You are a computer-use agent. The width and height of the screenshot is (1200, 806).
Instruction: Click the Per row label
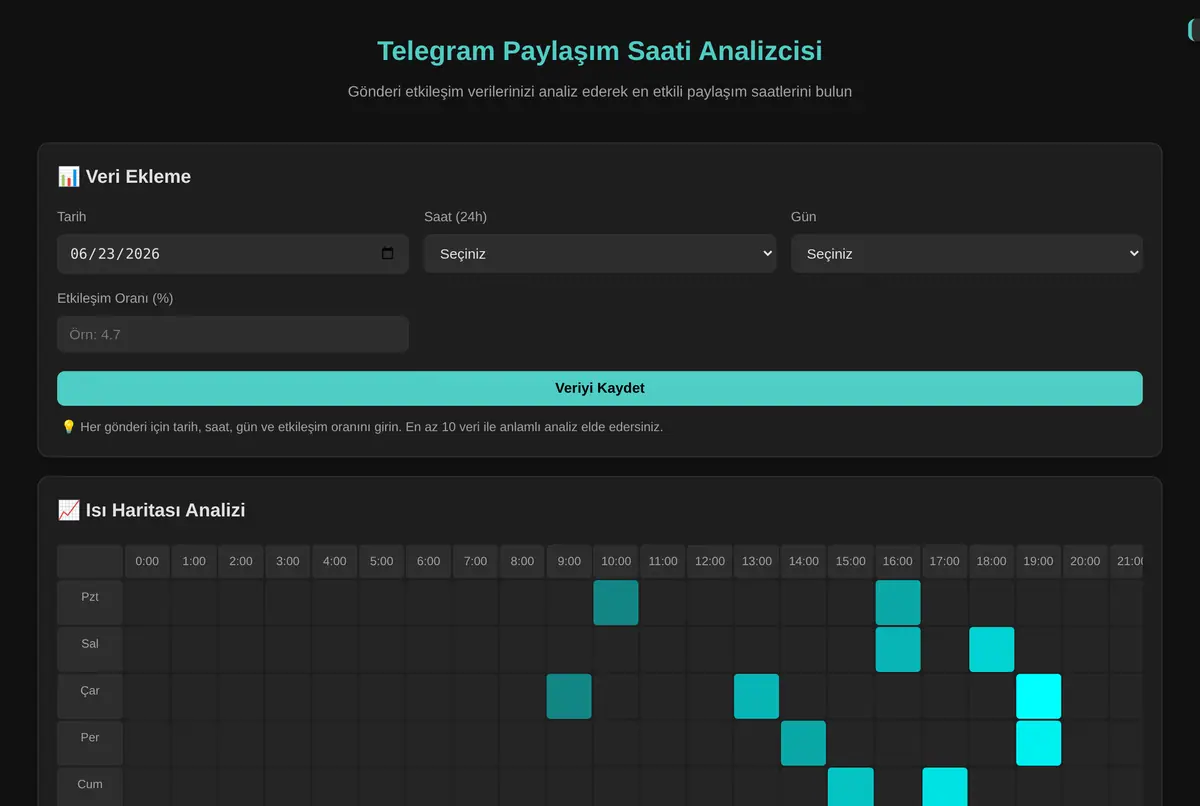click(90, 744)
